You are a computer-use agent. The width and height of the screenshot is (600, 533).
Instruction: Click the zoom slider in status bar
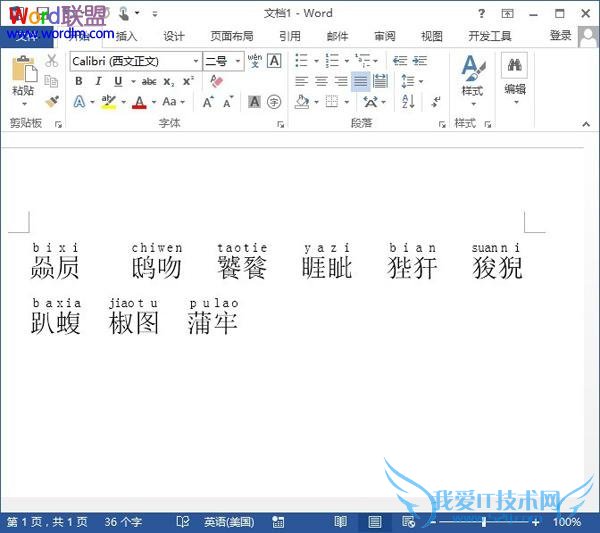click(484, 522)
